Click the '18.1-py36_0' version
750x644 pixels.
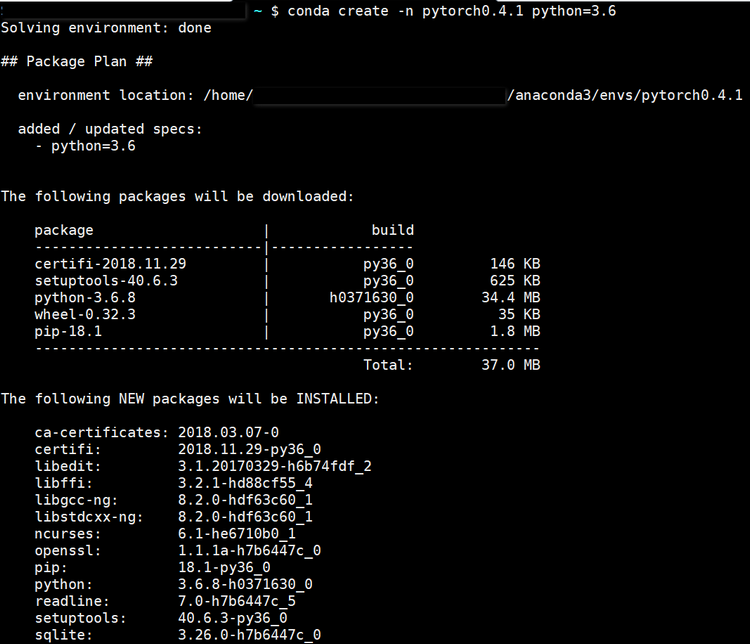click(x=224, y=568)
